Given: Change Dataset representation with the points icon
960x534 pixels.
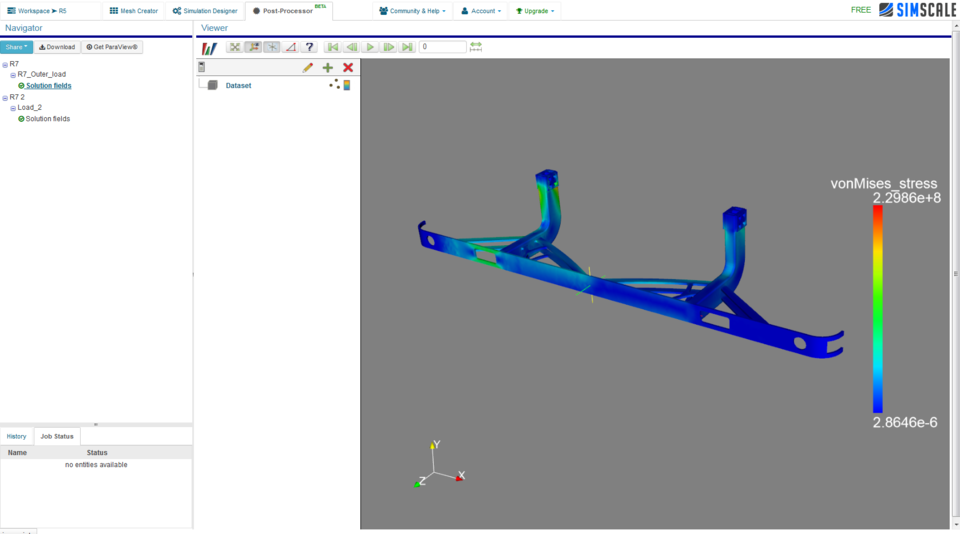Looking at the screenshot, I should click(334, 85).
